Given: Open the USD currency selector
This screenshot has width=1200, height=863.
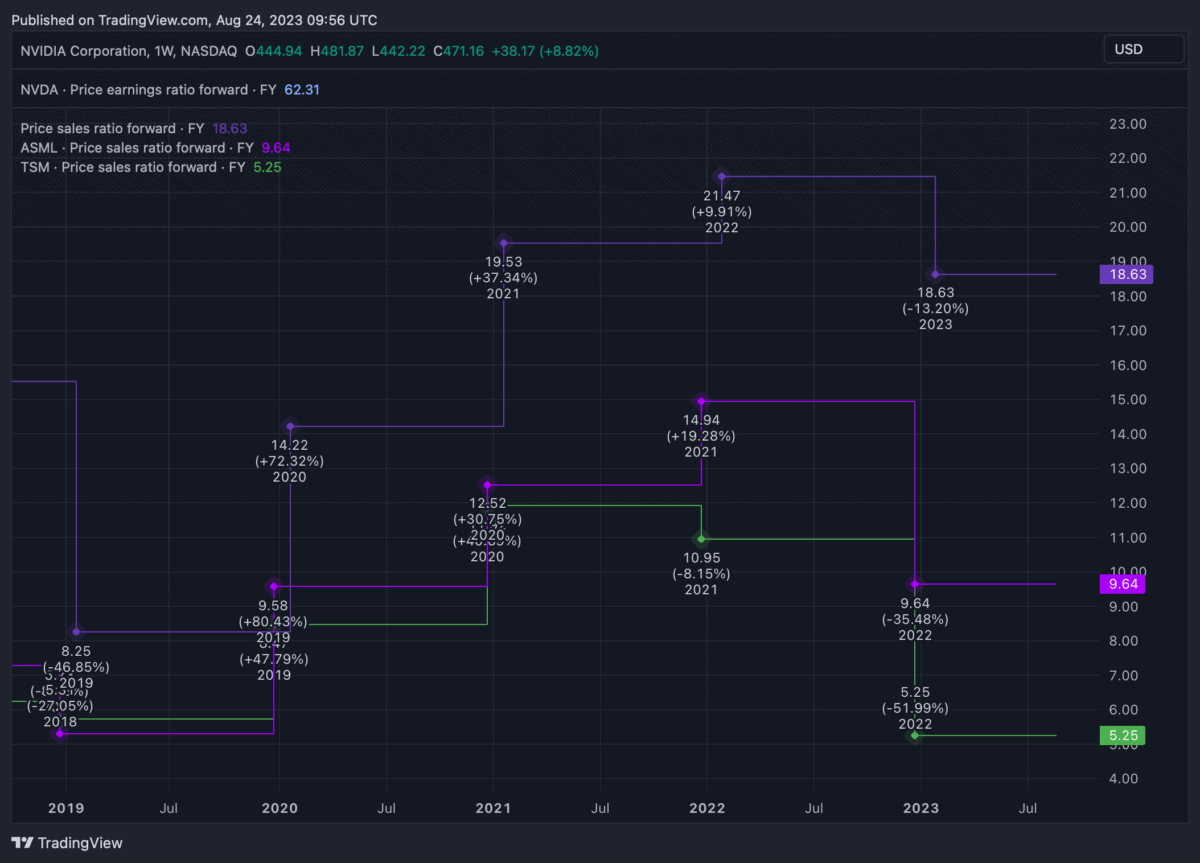Looking at the screenshot, I should click(1142, 49).
